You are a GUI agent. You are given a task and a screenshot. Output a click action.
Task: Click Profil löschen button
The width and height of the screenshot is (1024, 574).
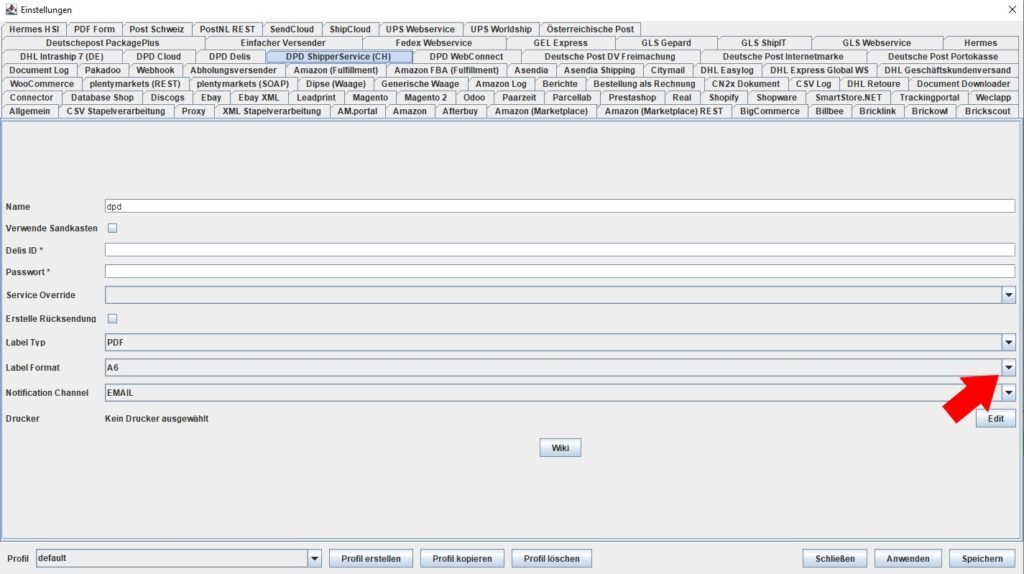click(551, 558)
